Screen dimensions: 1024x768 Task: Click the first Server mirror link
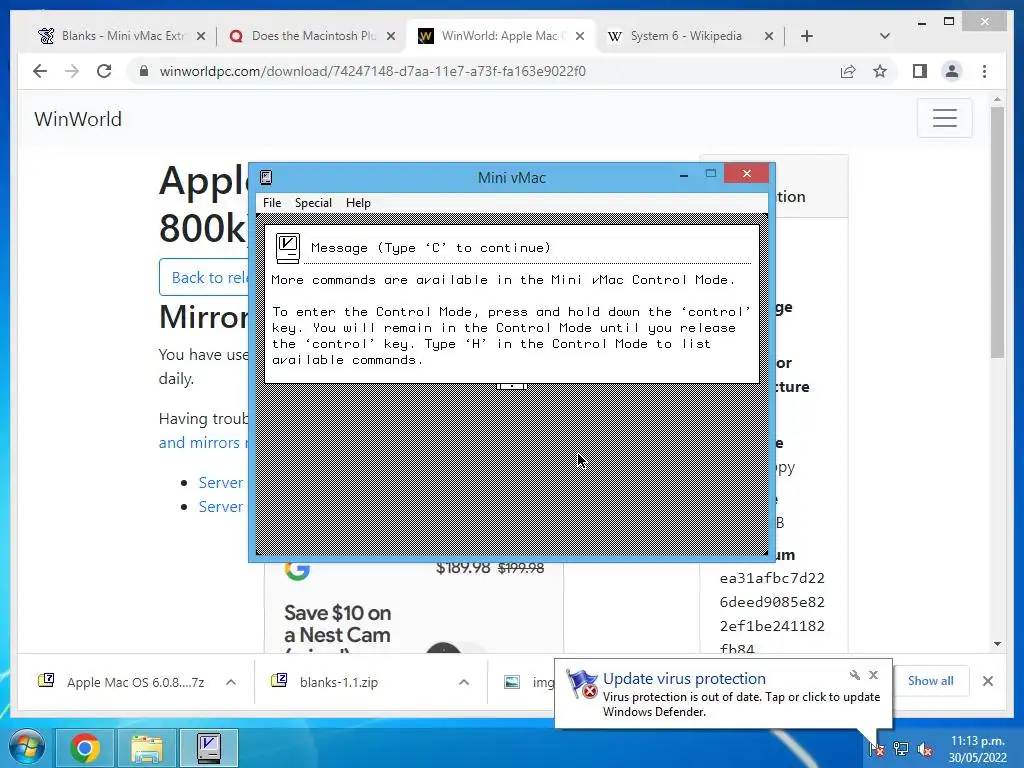tap(221, 483)
